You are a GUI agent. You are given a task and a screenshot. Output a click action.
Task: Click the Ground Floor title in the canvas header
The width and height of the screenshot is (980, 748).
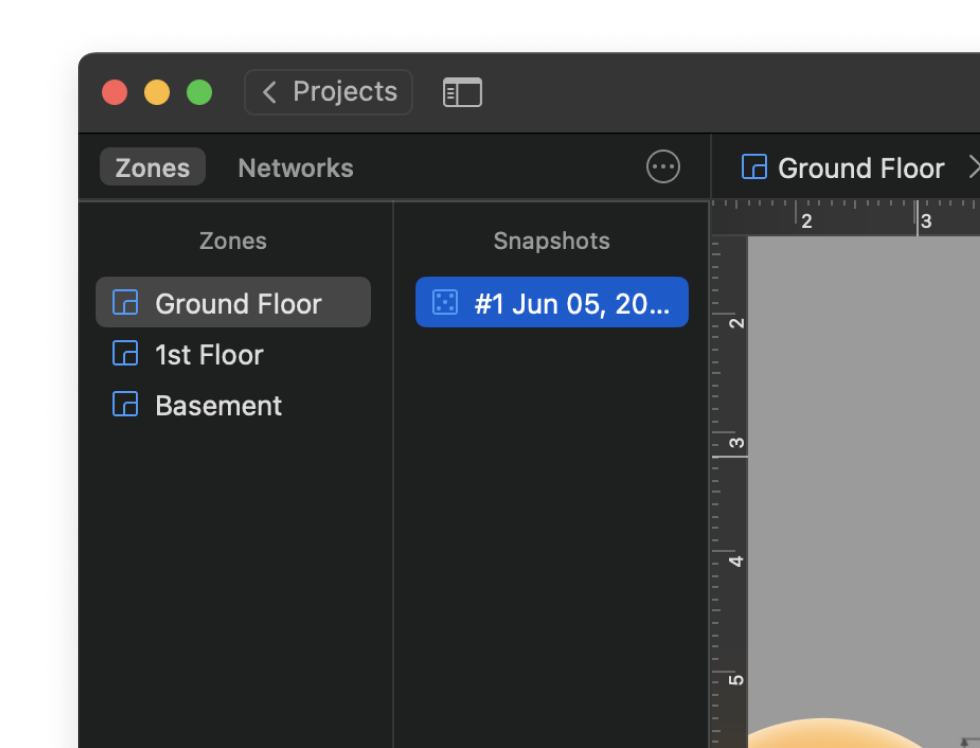860,168
